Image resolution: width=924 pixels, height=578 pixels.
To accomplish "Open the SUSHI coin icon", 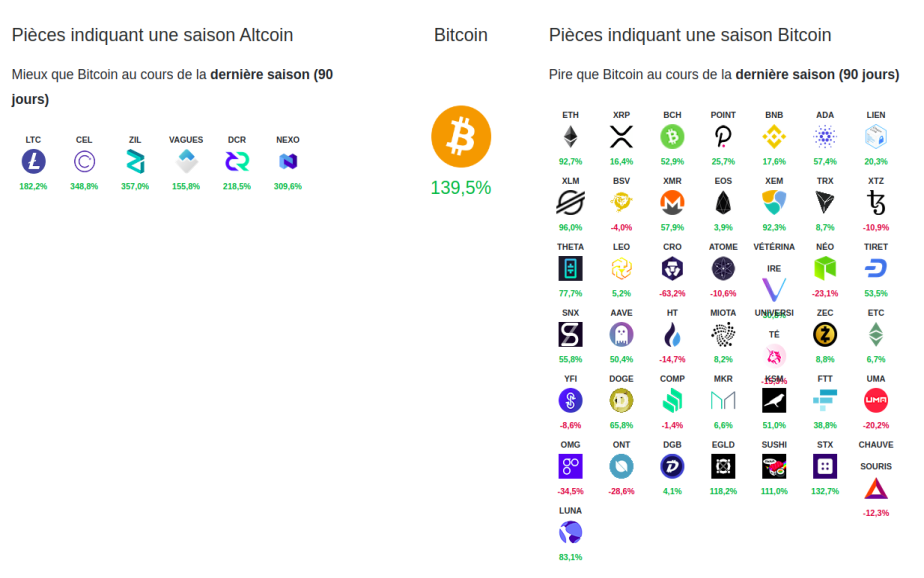I will (x=774, y=467).
